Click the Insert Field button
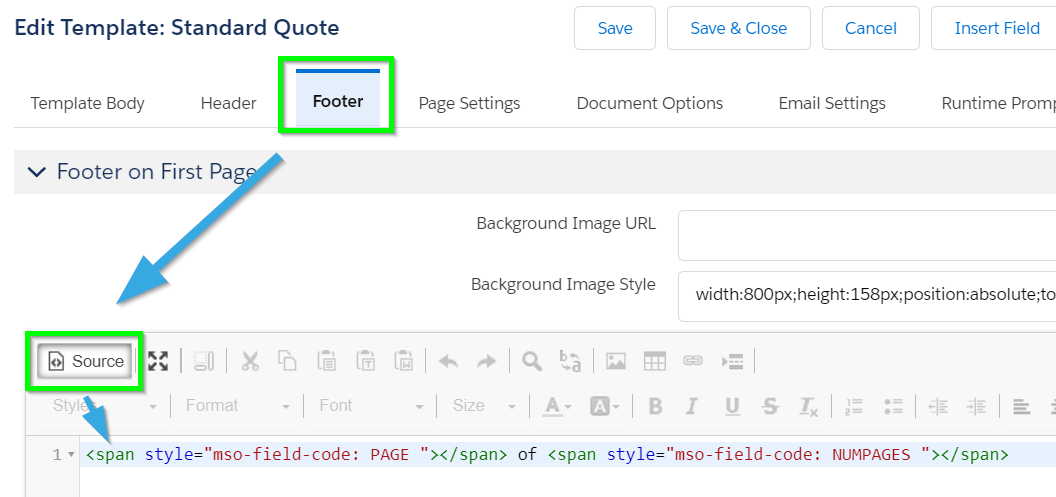1056x497 pixels. click(x=993, y=28)
